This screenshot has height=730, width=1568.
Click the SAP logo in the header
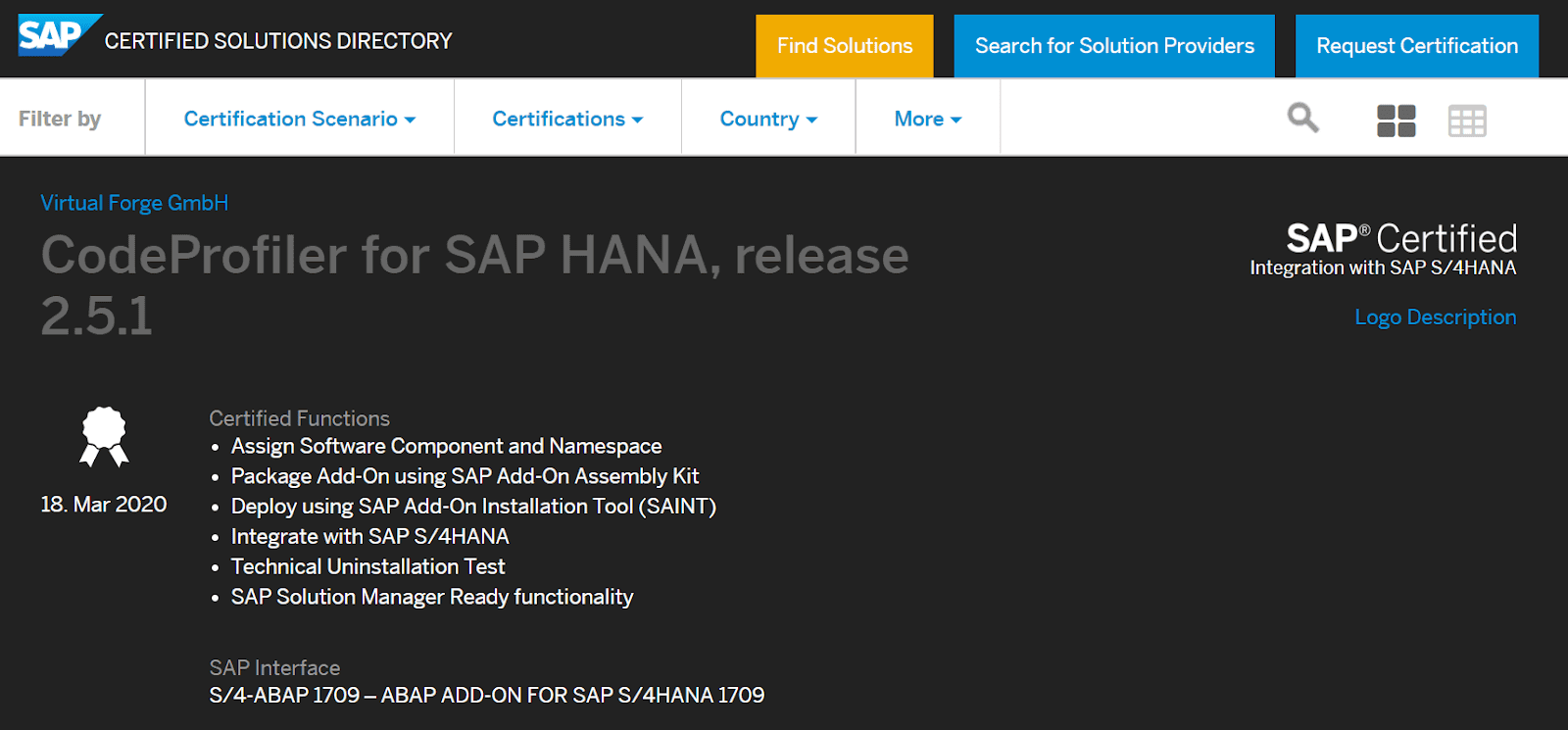[57, 36]
